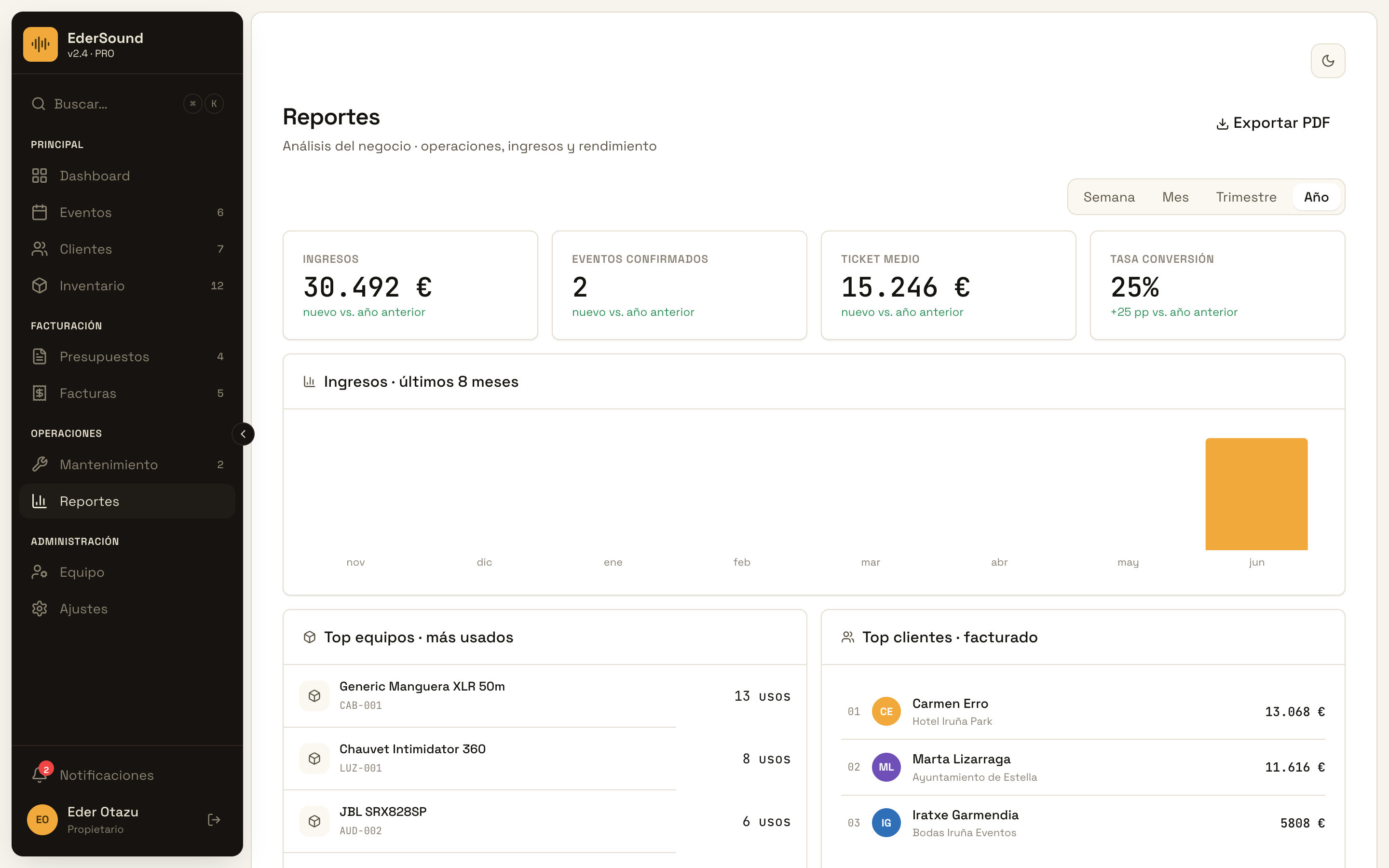Click the Reportes bar chart icon
The image size is (1389, 868).
point(40,501)
